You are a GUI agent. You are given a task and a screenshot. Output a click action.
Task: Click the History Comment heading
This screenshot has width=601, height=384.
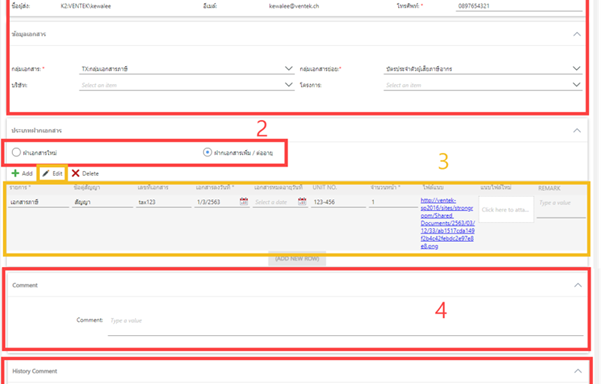[34, 371]
